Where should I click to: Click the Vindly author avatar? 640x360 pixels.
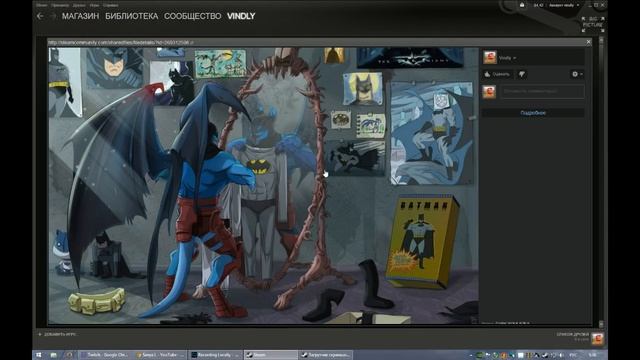pos(490,58)
